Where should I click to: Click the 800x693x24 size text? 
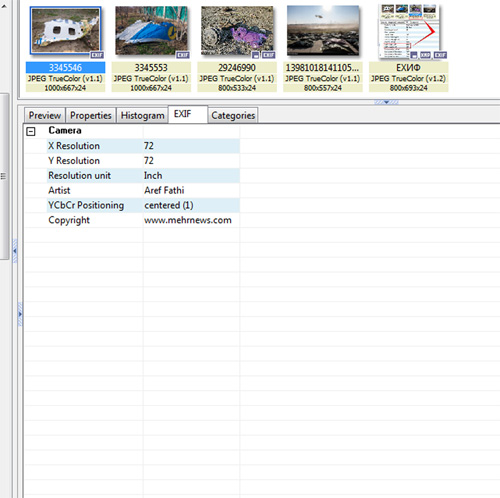408,88
